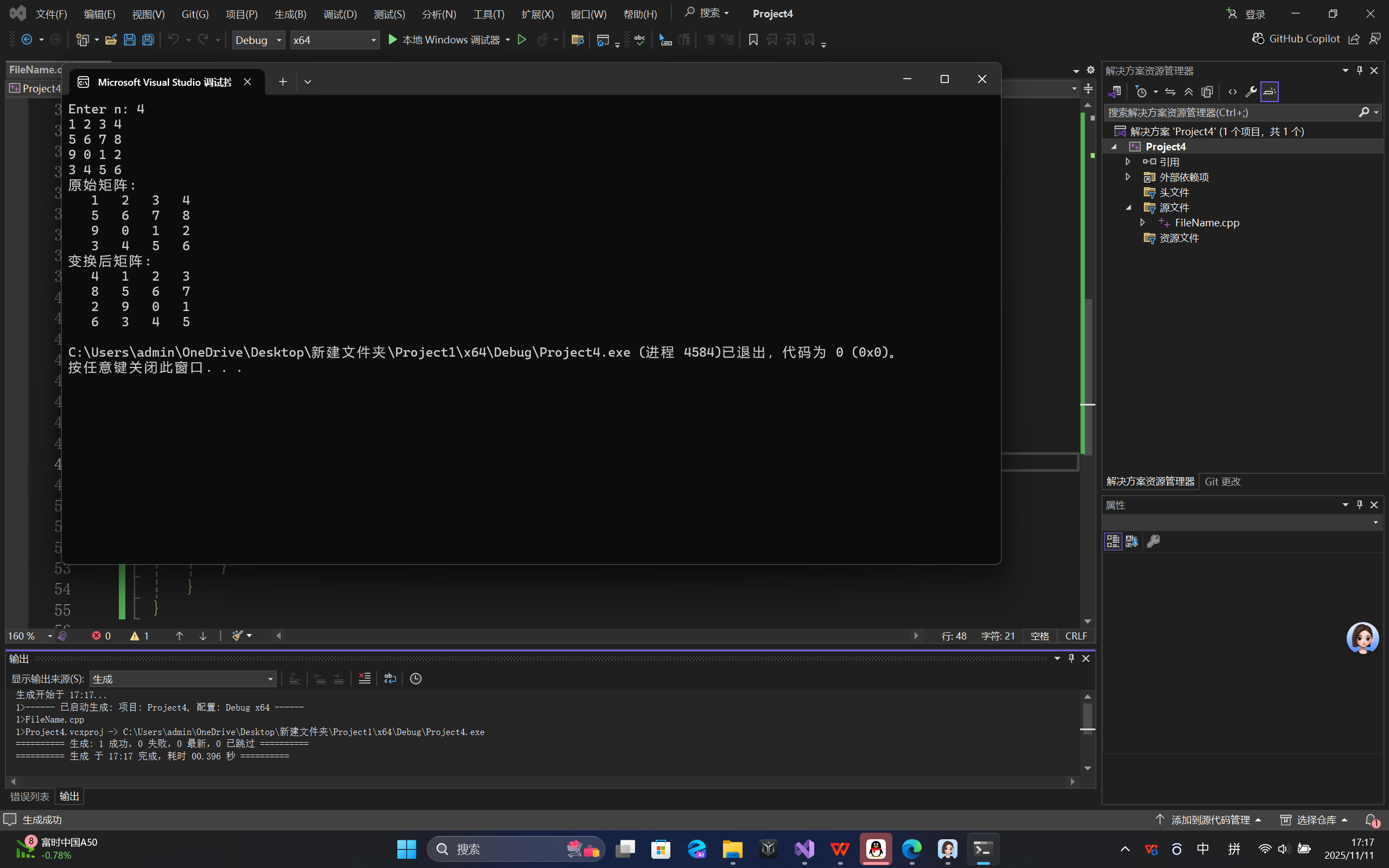Click the Clear All icon in Output toolbar
The image size is (1389, 868).
tap(364, 679)
